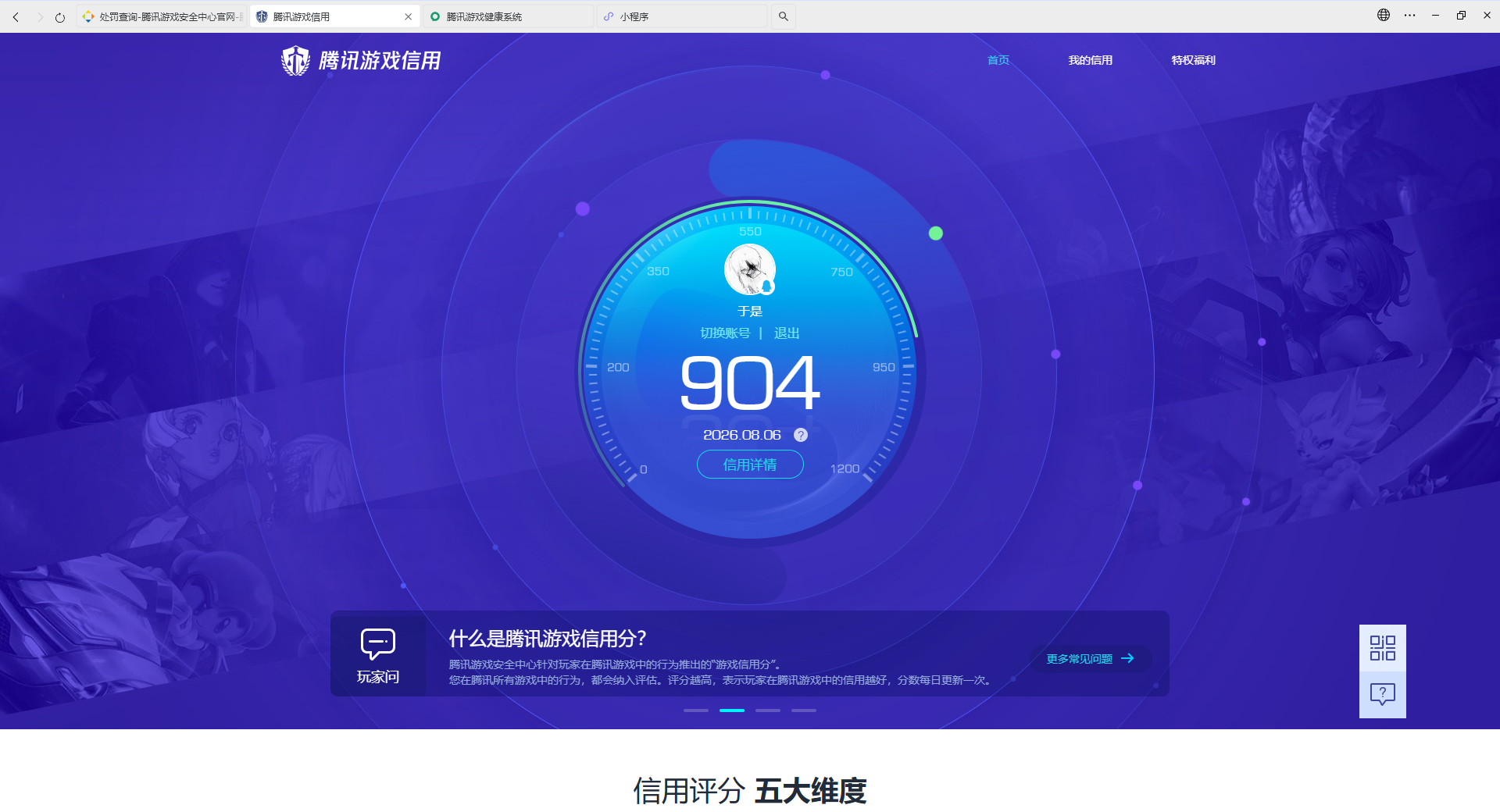The image size is (1500, 812).
Task: Select the fourth carousel indicator dash
Action: (804, 710)
